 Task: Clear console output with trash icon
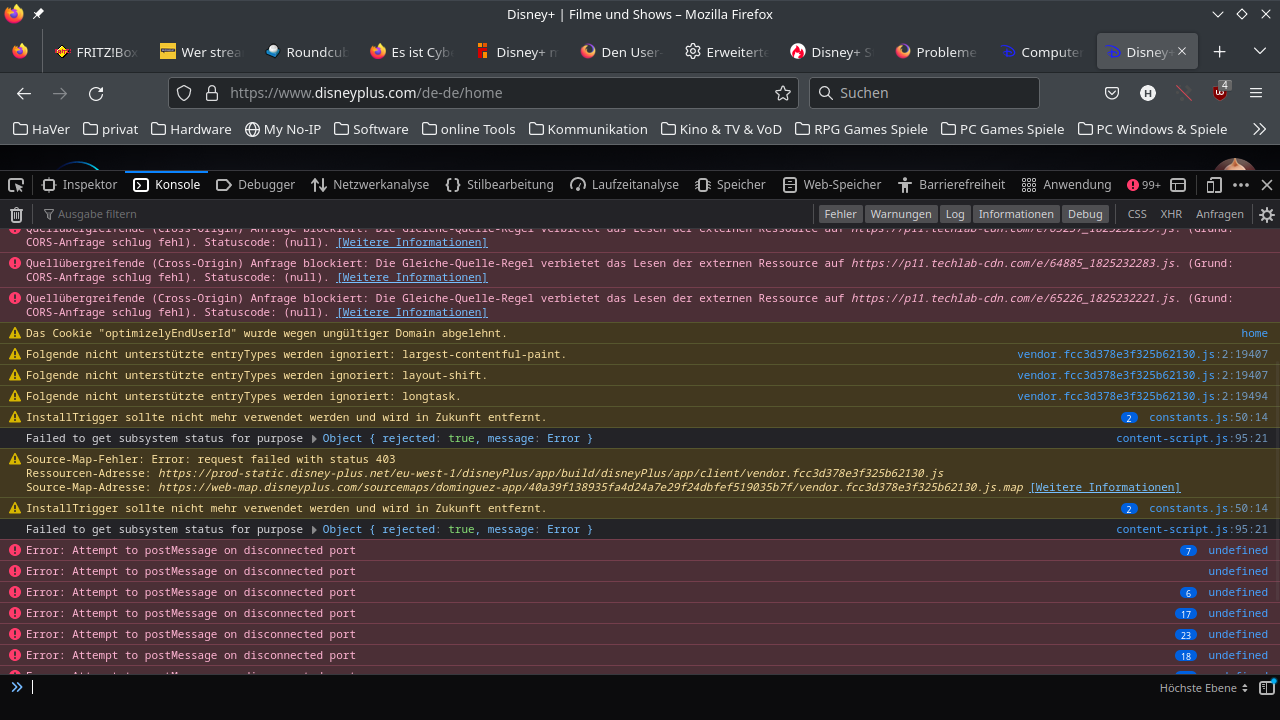(16, 214)
